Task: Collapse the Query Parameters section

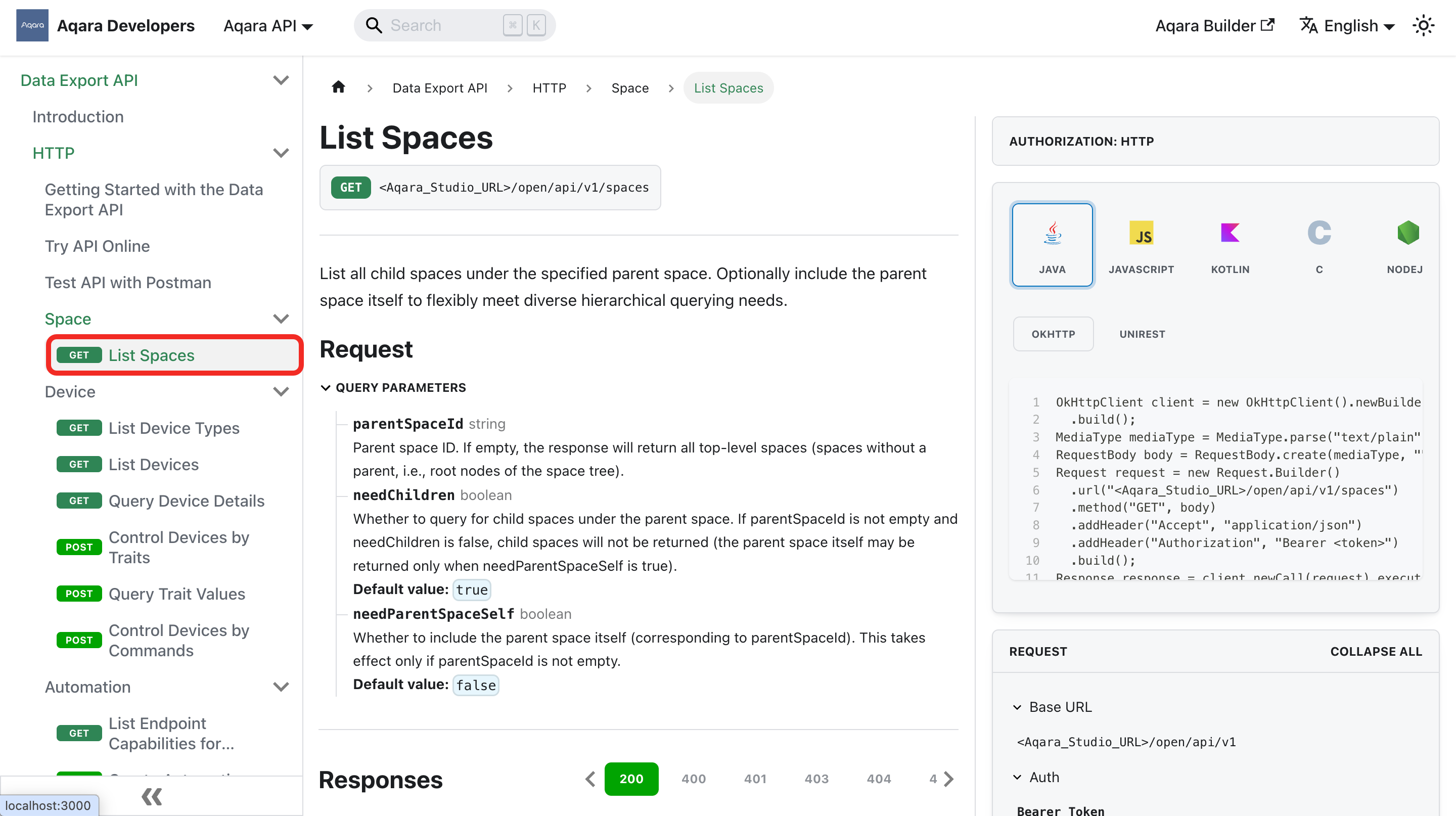Action: (x=393, y=388)
